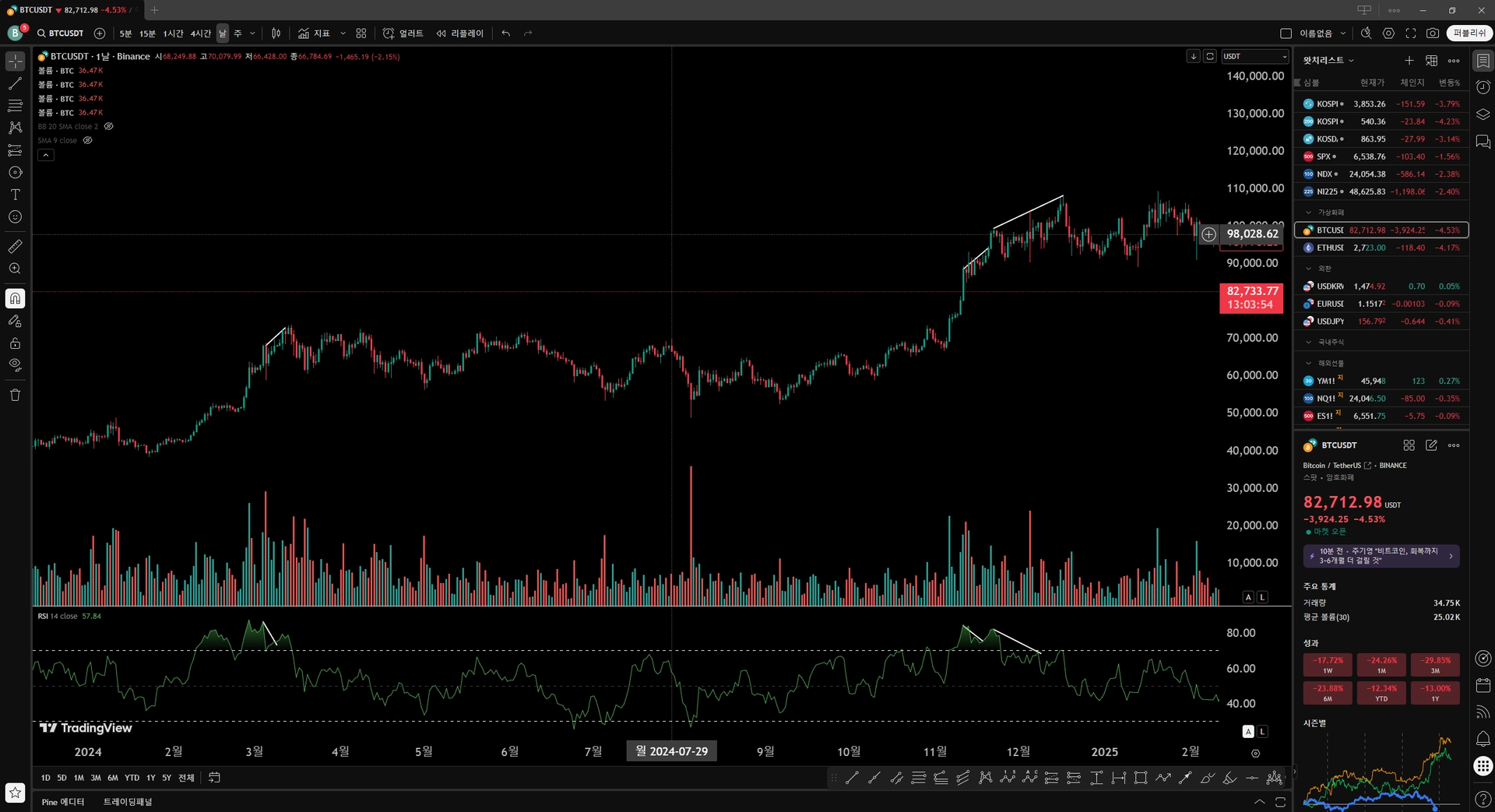Select brush tool in floating drawing toolbar

1208,777
